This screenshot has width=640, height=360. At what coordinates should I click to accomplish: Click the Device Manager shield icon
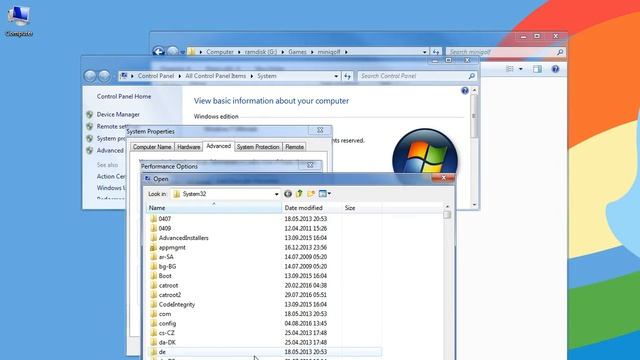pyautogui.click(x=90, y=115)
